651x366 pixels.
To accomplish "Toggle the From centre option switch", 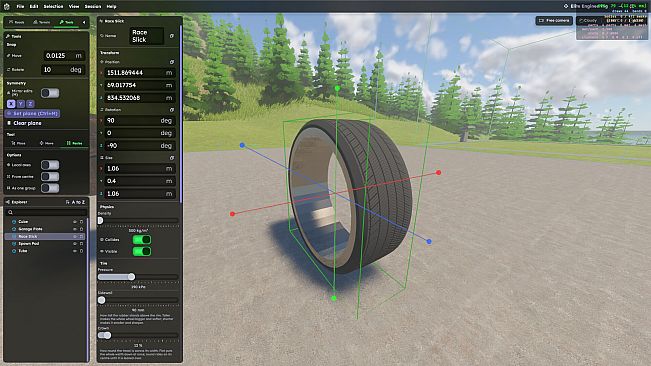I will coord(50,176).
